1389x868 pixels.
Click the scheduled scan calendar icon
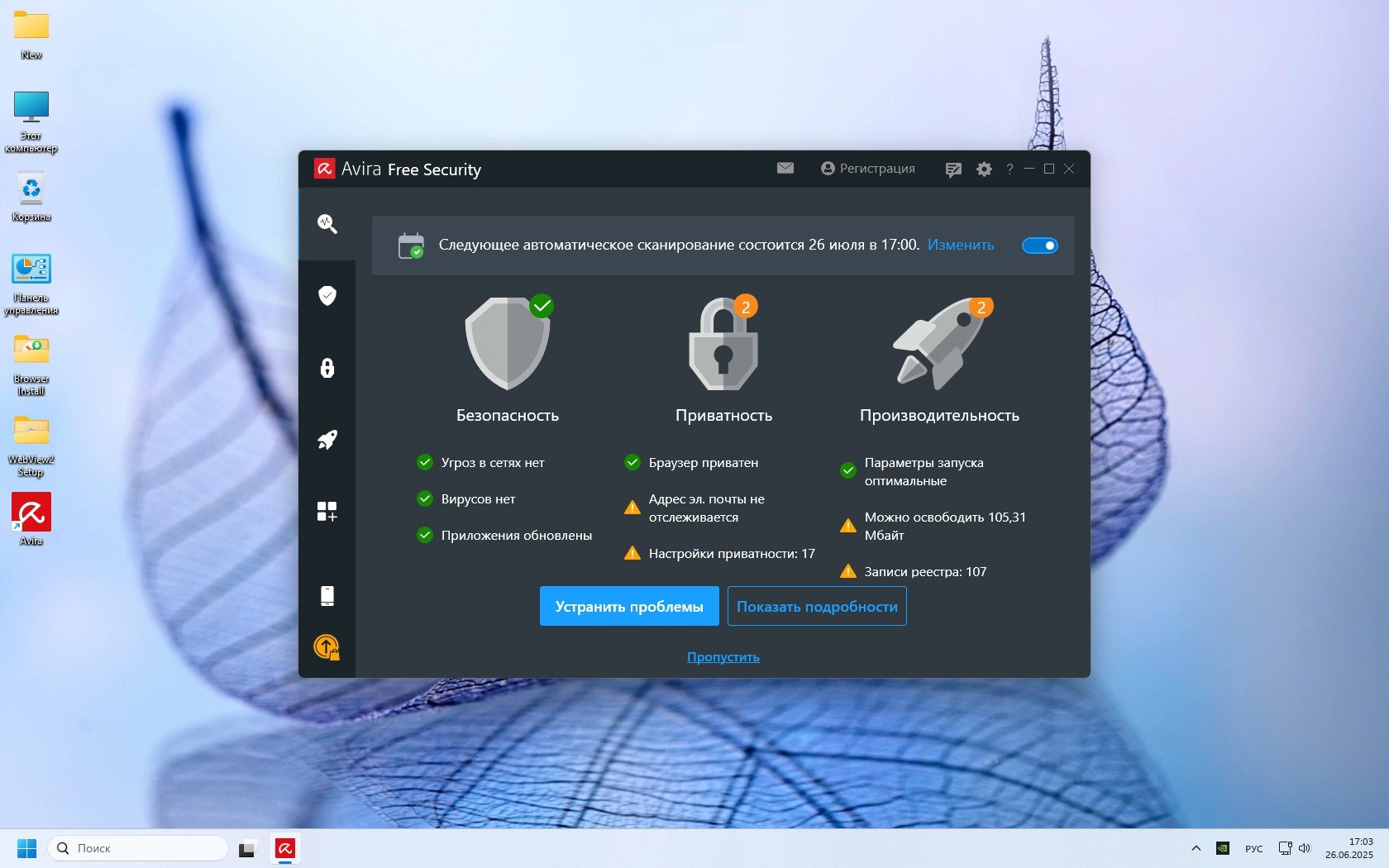411,246
